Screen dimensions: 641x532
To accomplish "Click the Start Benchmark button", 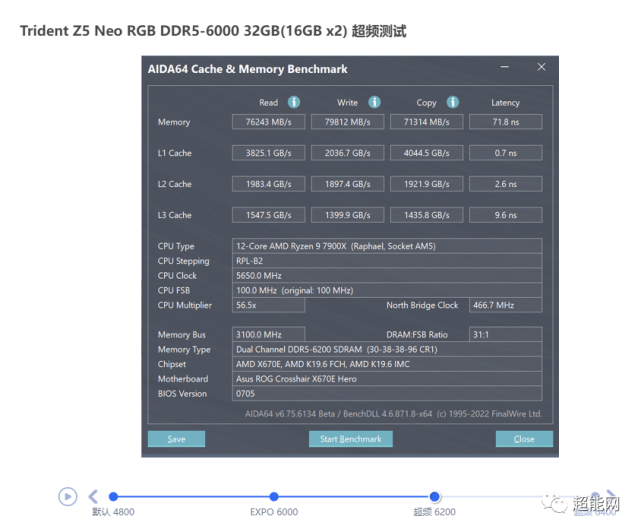I will click(351, 439).
